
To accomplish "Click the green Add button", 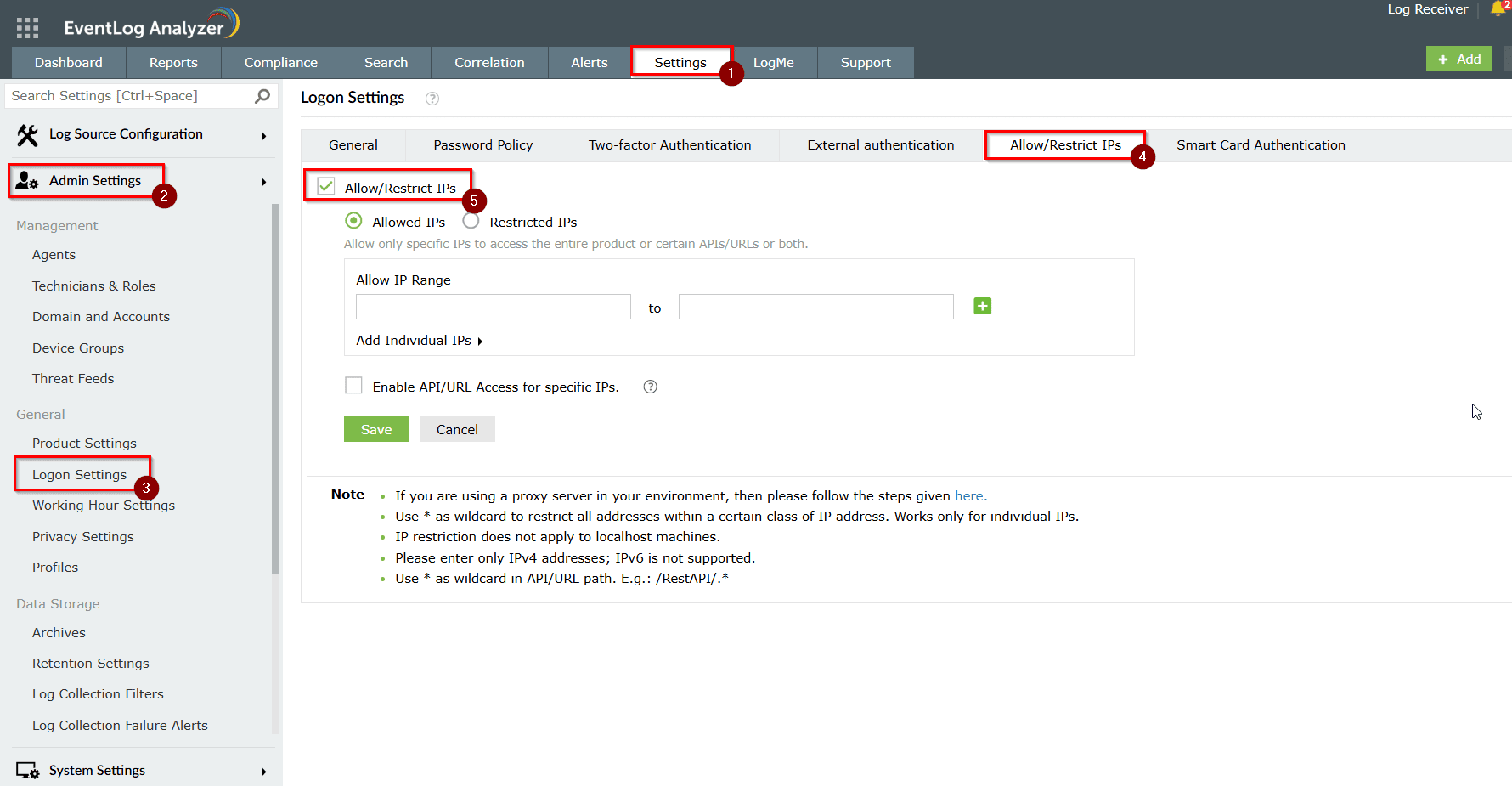I will pos(1459,59).
